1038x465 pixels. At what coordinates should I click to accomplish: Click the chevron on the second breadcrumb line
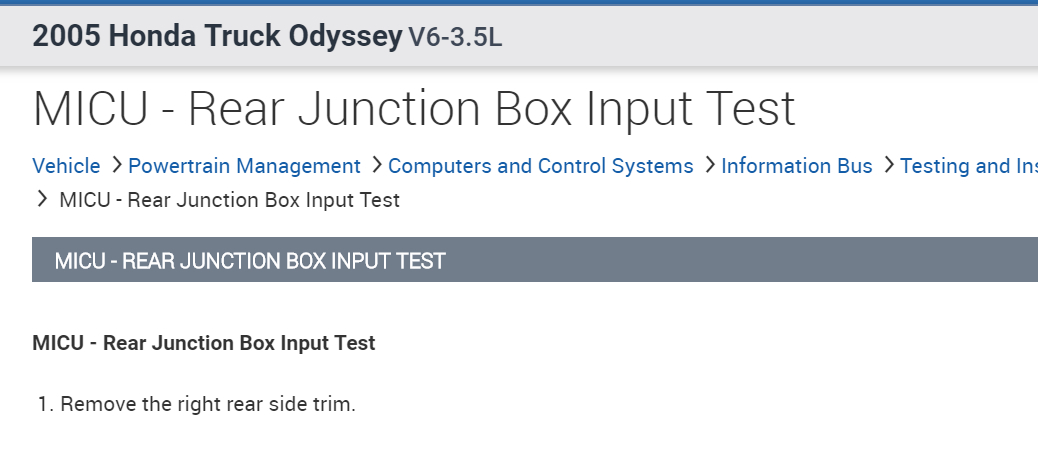[42, 199]
